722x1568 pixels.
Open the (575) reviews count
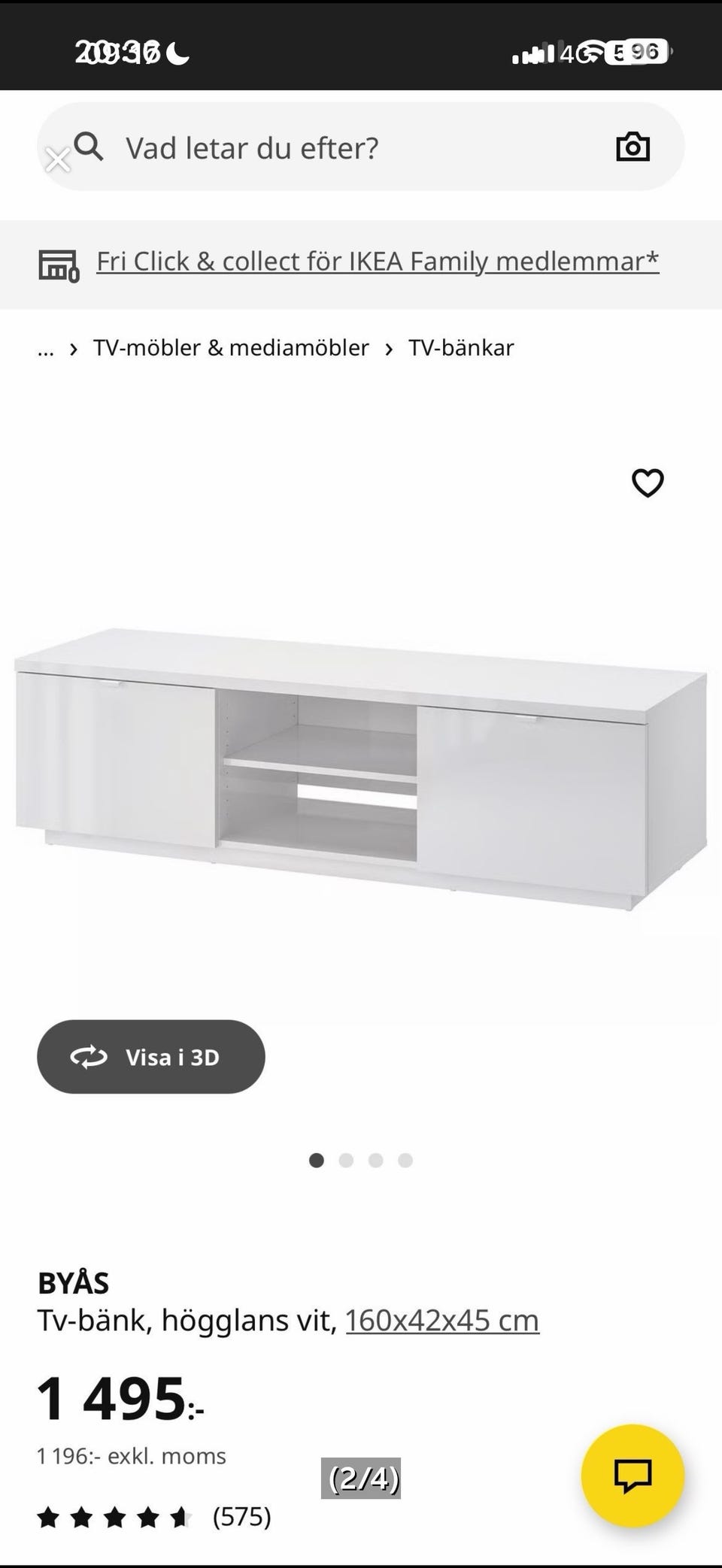point(241,1517)
